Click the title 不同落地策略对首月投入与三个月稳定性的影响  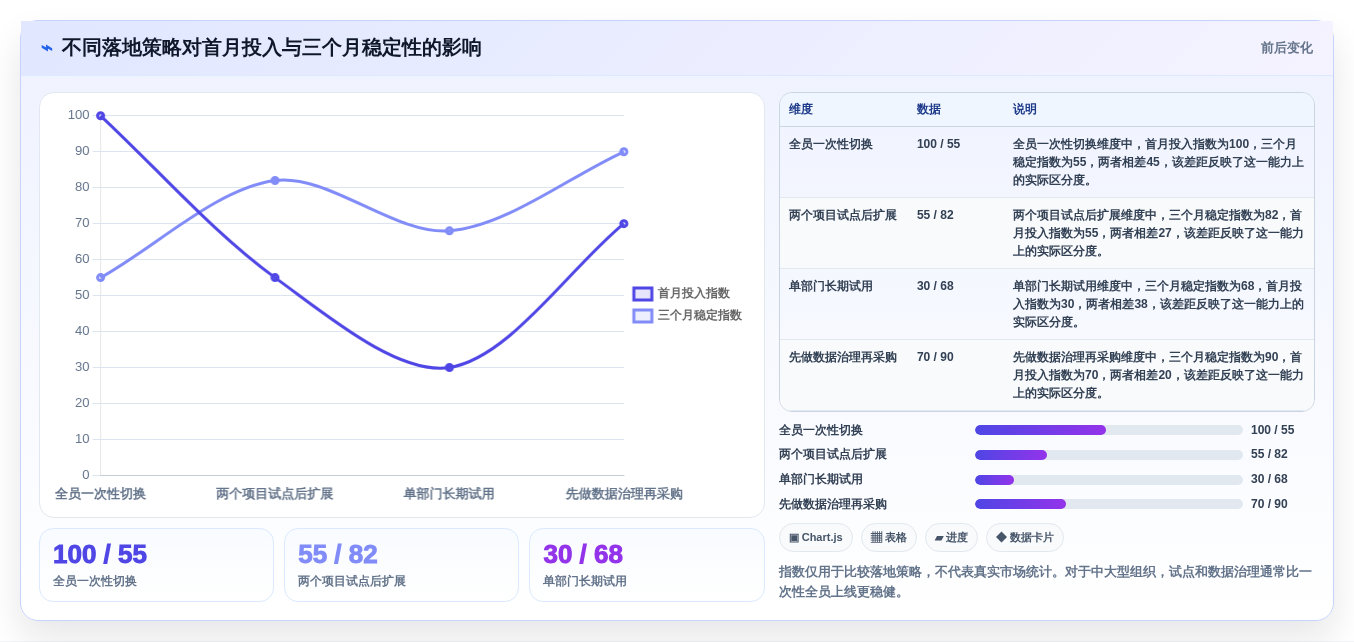(272, 48)
